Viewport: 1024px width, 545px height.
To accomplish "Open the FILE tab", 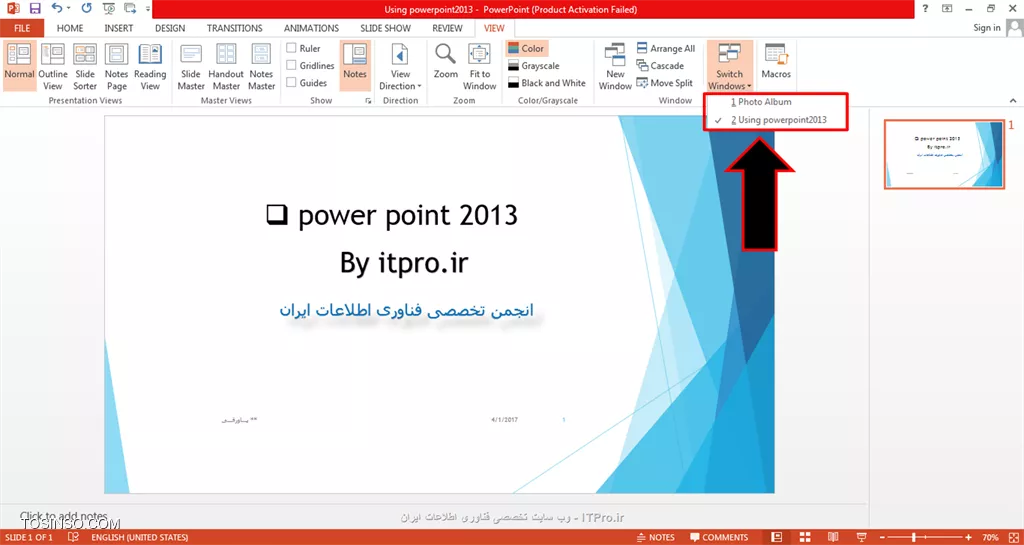I will coord(22,28).
